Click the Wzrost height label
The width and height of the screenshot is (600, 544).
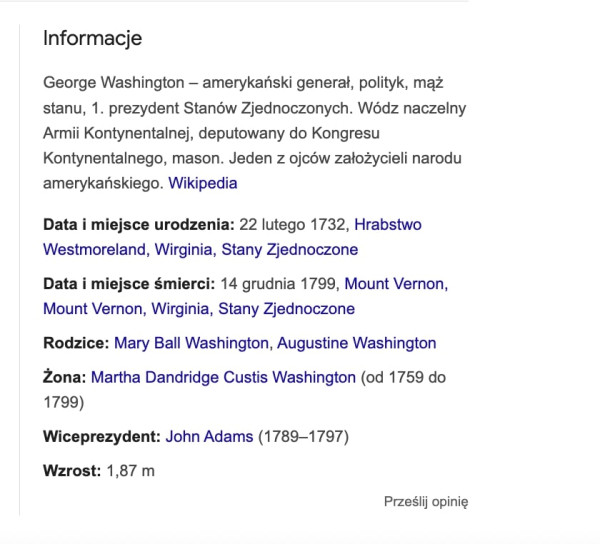point(72,471)
